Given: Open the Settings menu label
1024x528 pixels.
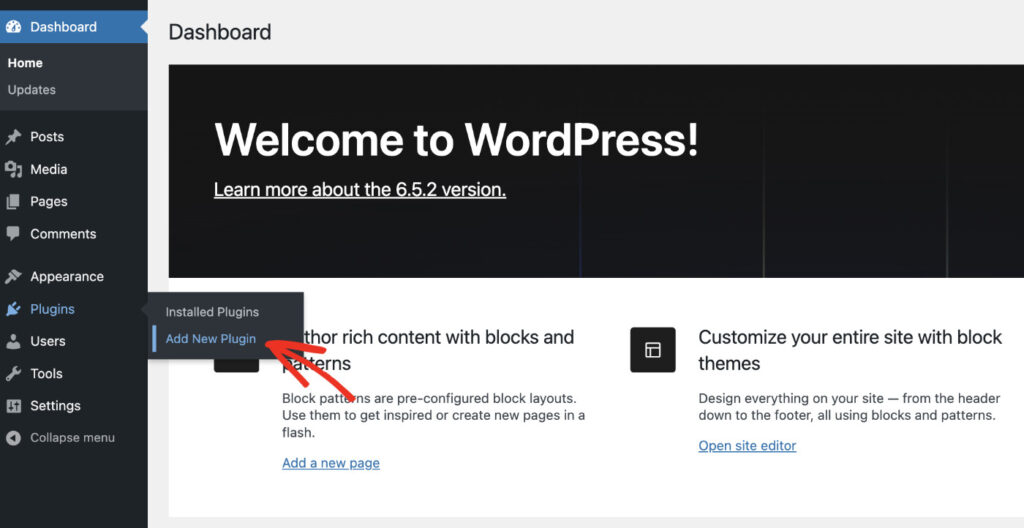Looking at the screenshot, I should tap(55, 406).
